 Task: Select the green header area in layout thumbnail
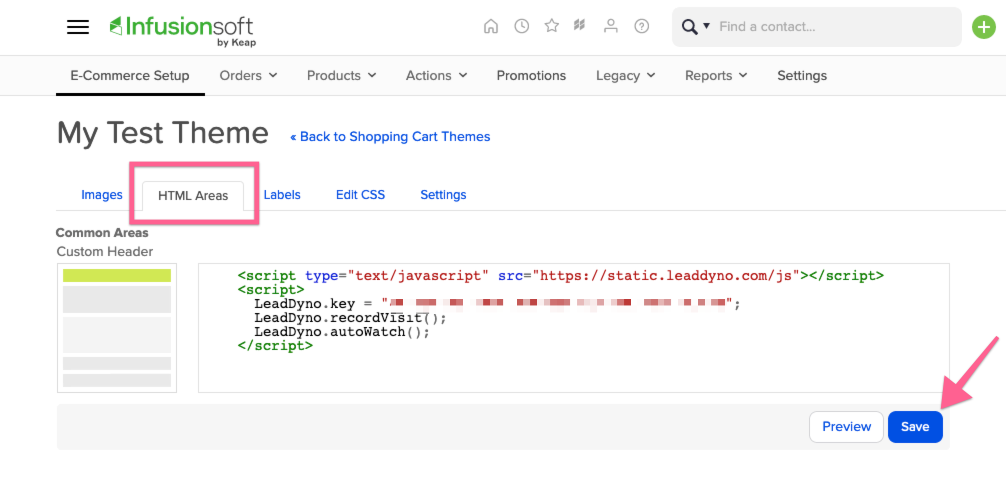pos(117,275)
